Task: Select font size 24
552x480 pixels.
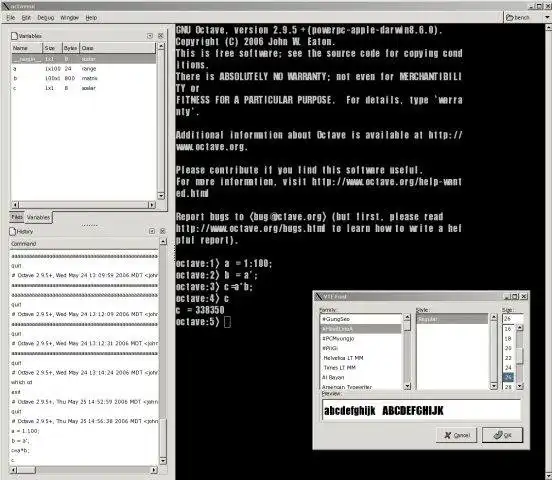Action: pos(508,368)
